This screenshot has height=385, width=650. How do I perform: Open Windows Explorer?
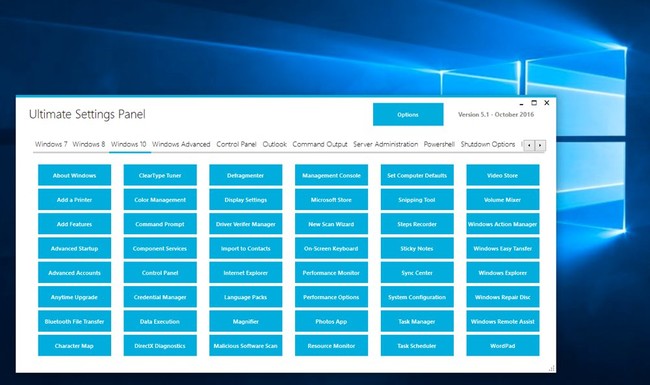[x=503, y=273]
